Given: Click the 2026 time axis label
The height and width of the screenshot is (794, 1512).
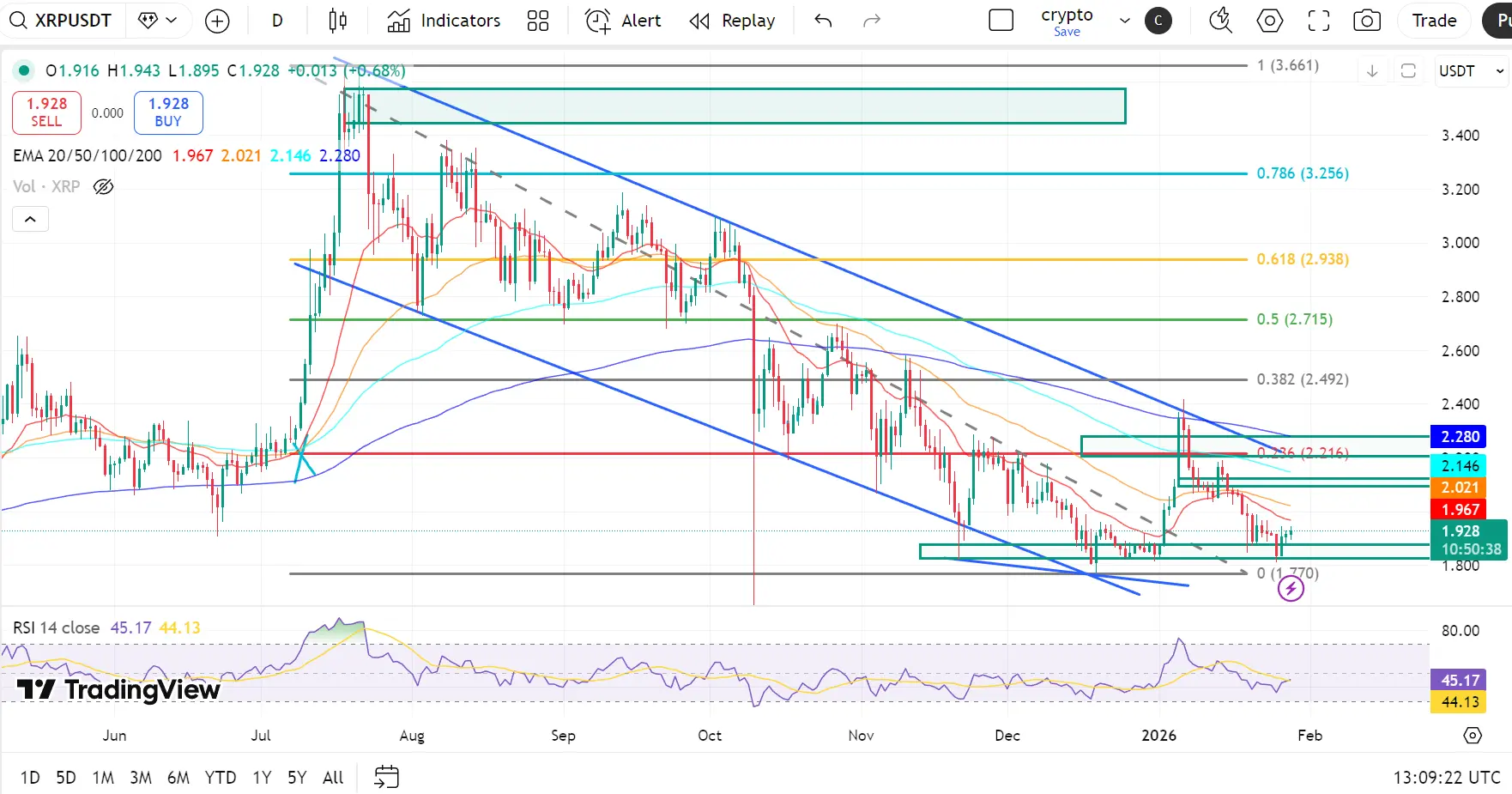Looking at the screenshot, I should click(1159, 736).
